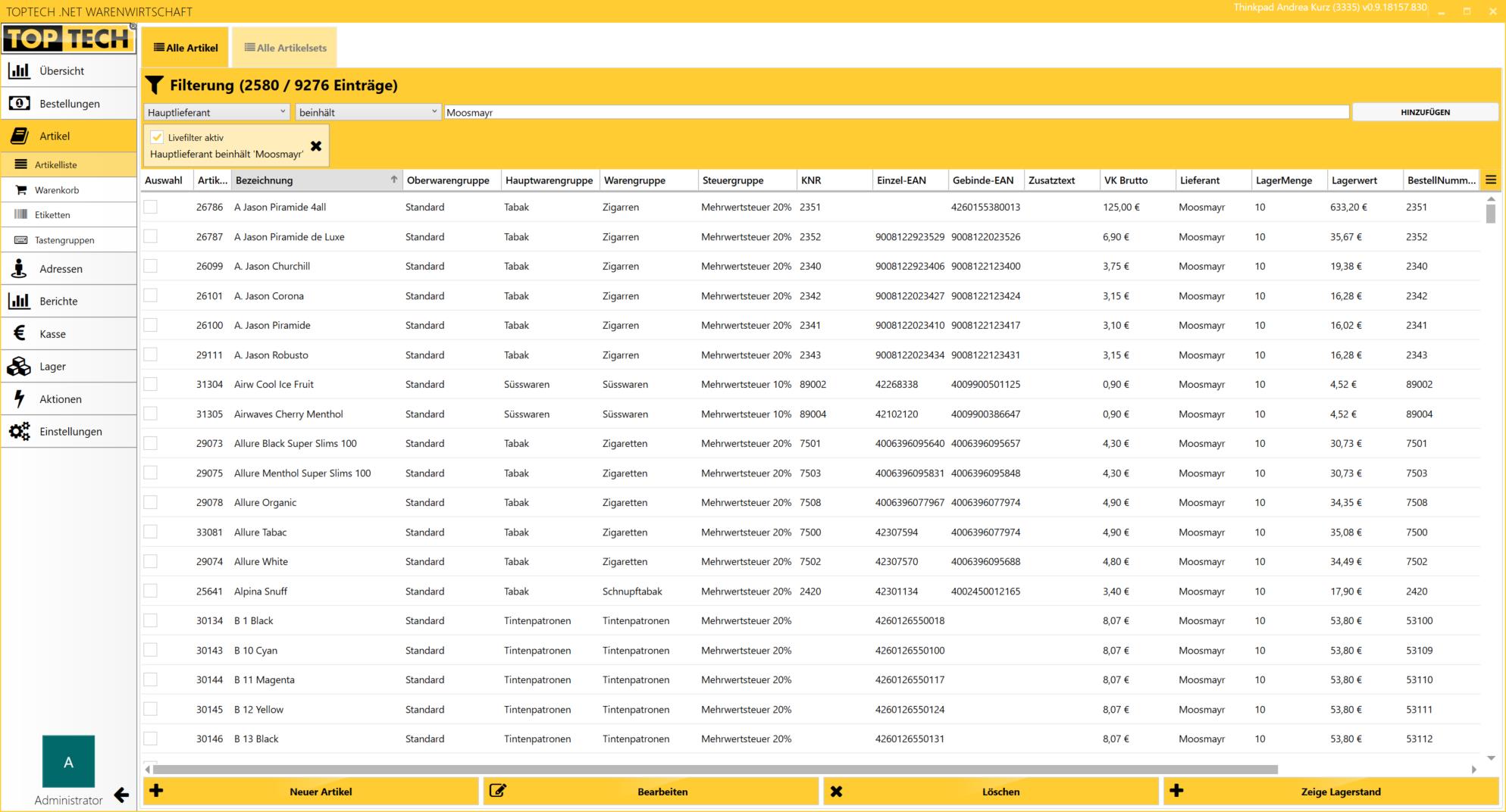
Task: Click the Einzel-EAN column header
Action: pos(910,180)
